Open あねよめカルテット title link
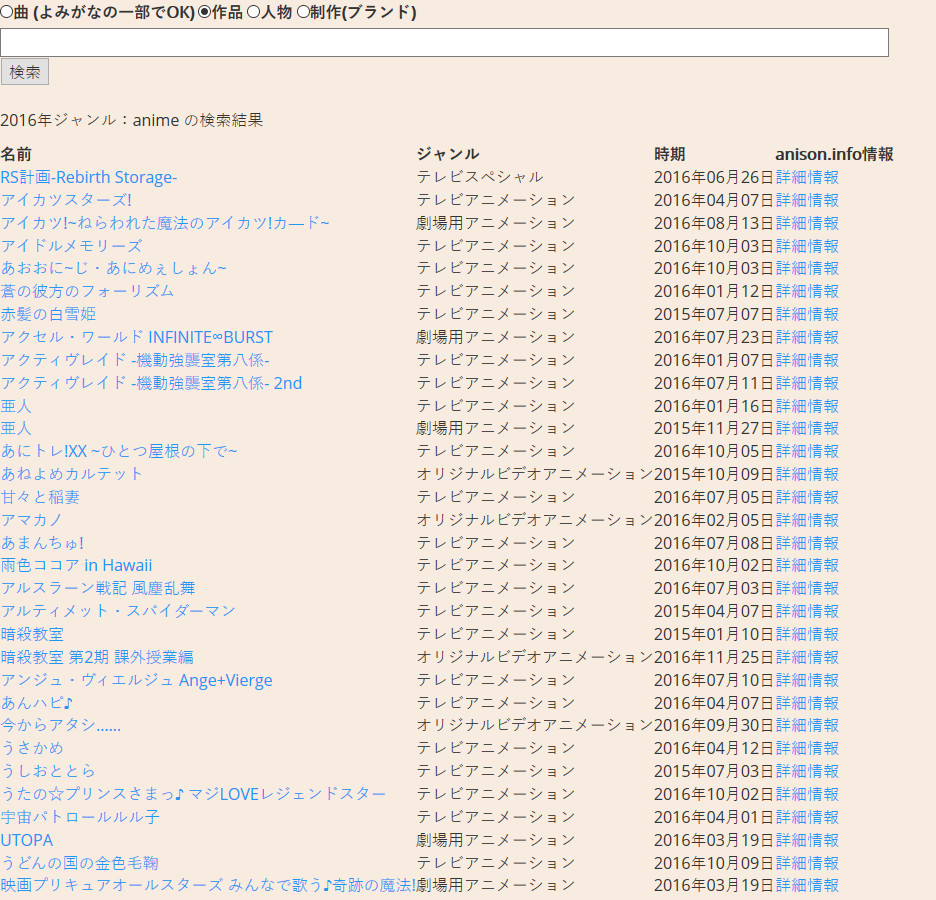Image resolution: width=936 pixels, height=900 pixels. click(x=72, y=474)
